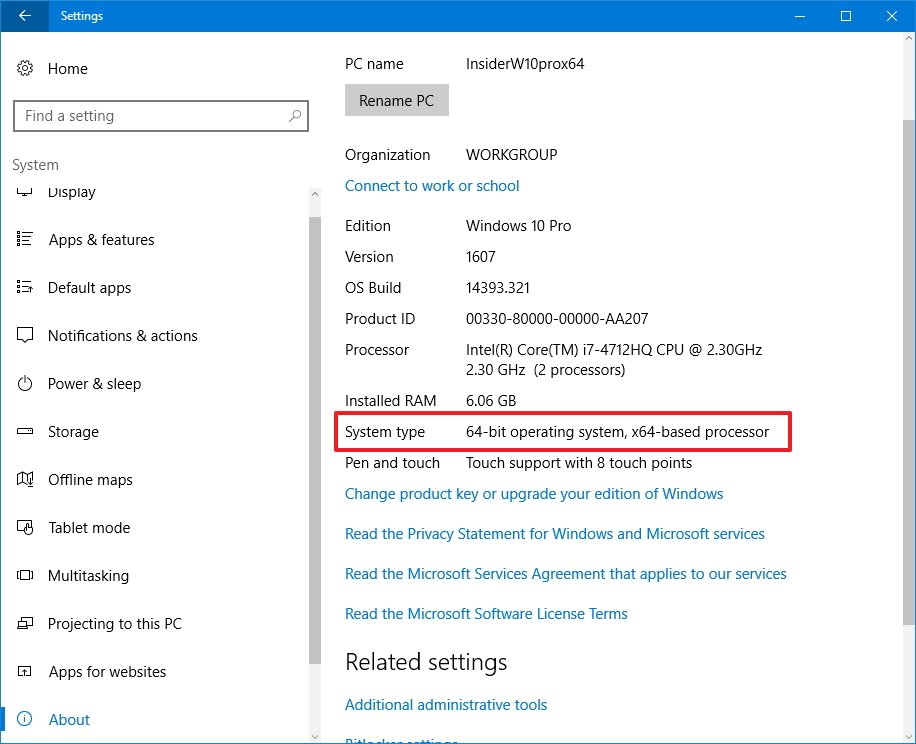The width and height of the screenshot is (916, 744).
Task: Click the Default apps icon
Action: (25, 288)
